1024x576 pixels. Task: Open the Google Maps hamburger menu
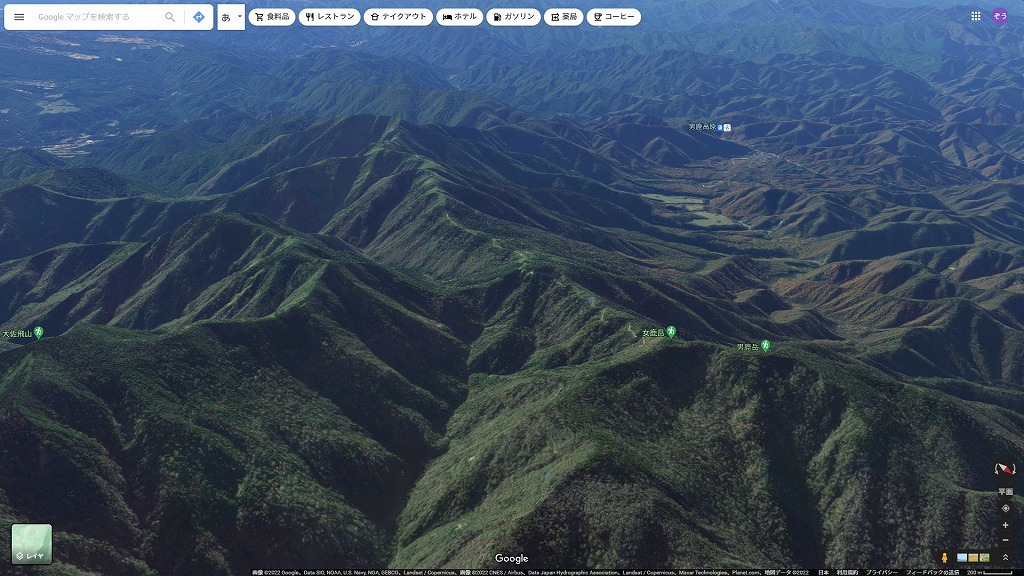click(19, 17)
